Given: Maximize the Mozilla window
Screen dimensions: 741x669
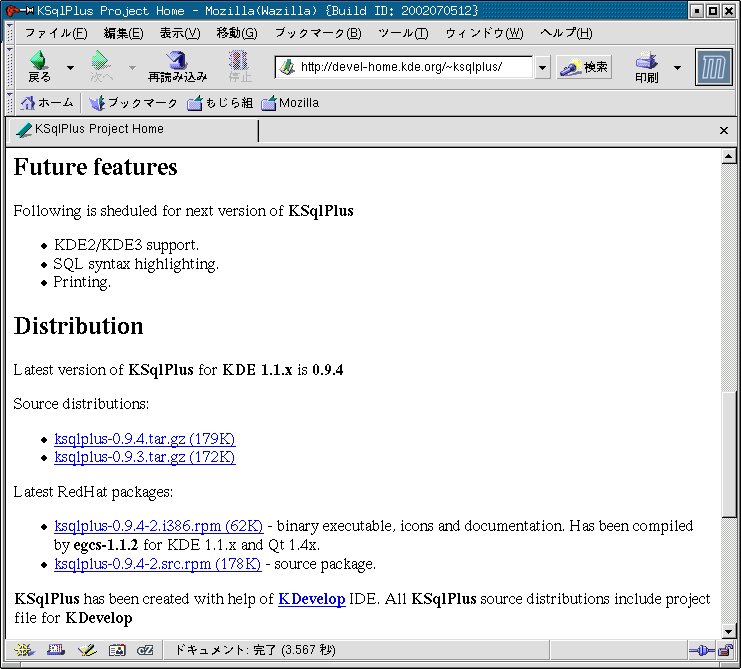Looking at the screenshot, I should (x=714, y=10).
